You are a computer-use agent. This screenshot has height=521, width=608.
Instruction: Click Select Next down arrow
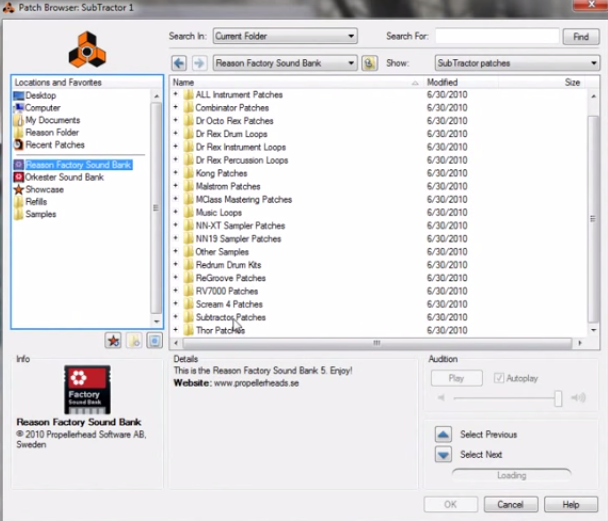pos(443,454)
